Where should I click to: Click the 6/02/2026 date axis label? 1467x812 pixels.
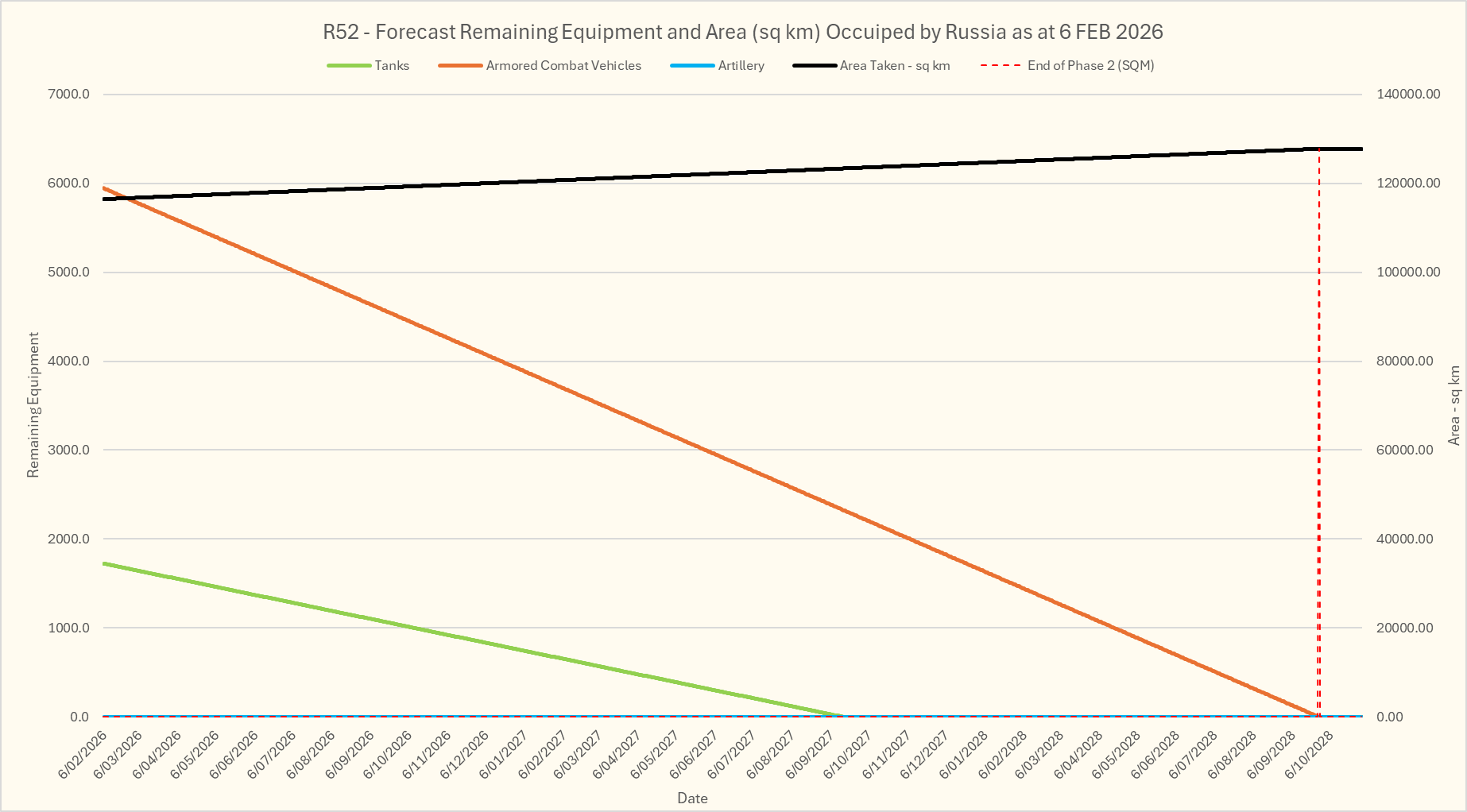click(84, 755)
